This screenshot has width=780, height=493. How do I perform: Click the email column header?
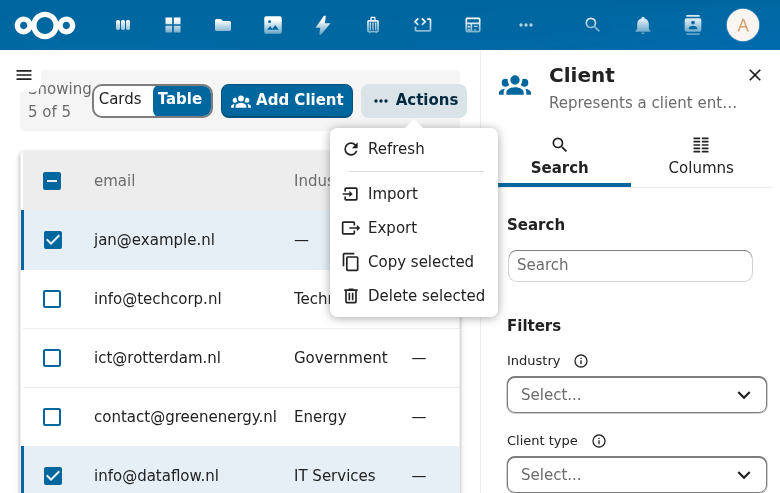[x=114, y=181]
